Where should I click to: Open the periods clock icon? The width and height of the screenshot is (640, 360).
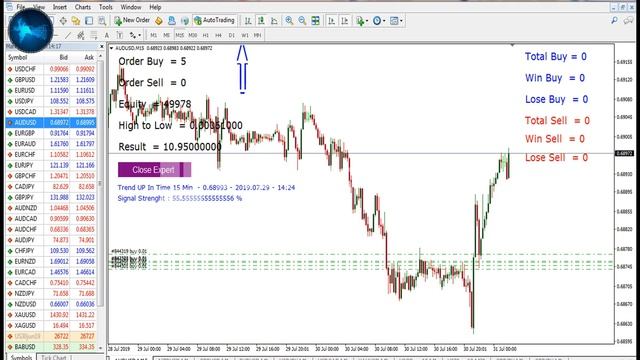point(377,20)
